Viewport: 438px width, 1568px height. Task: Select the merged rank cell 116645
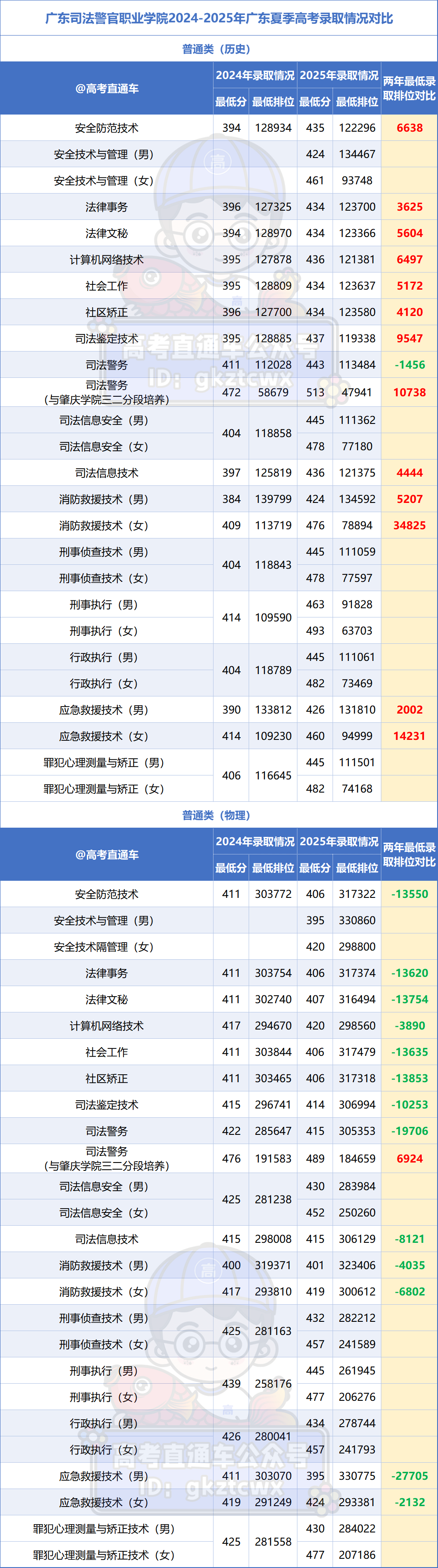273,775
